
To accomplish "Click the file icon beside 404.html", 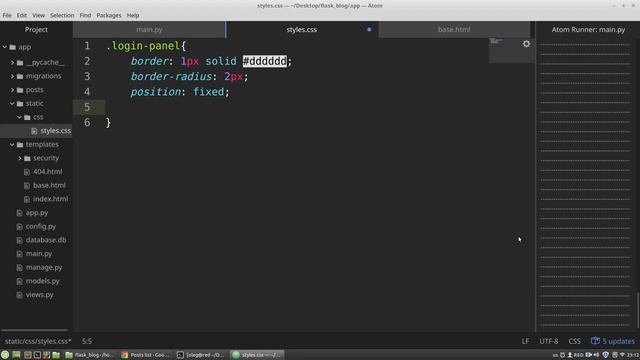I will [27, 172].
